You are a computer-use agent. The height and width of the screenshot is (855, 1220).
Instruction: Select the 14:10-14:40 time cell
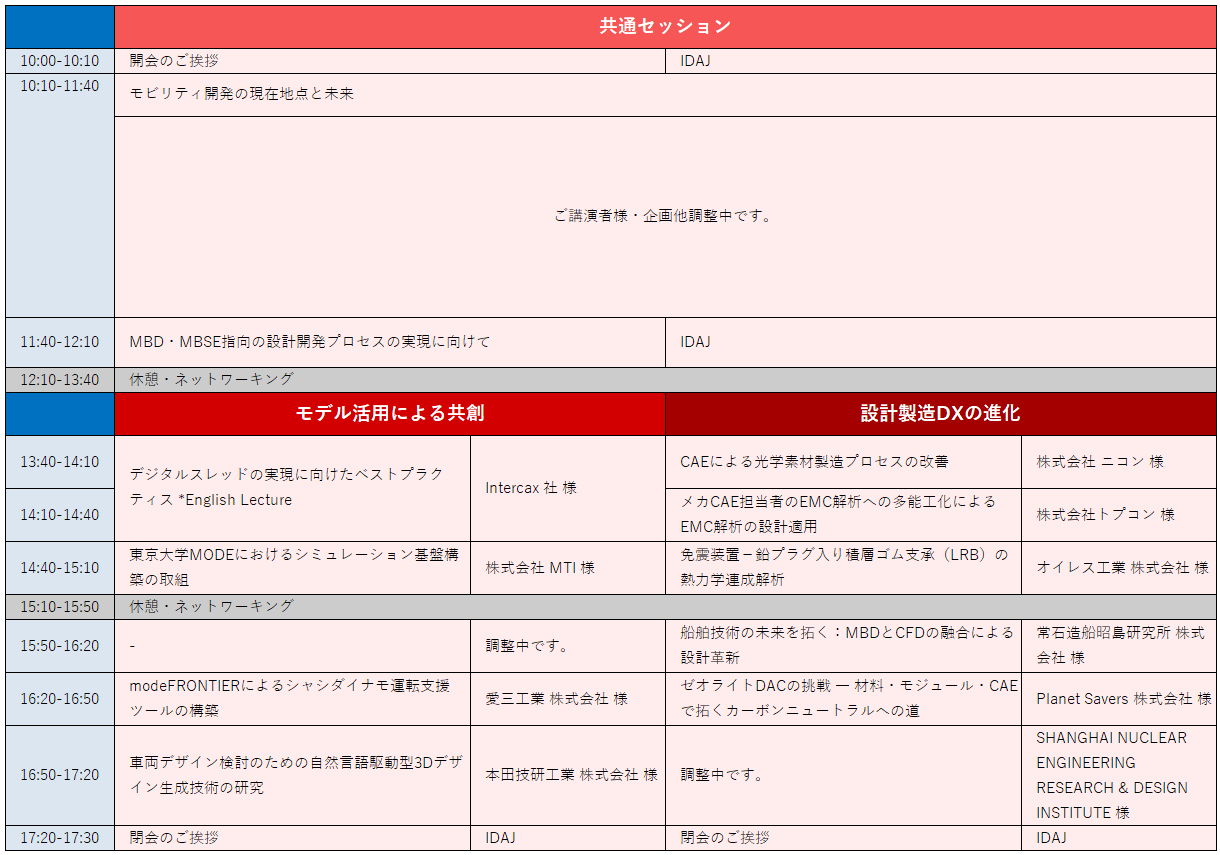pyautogui.click(x=60, y=515)
